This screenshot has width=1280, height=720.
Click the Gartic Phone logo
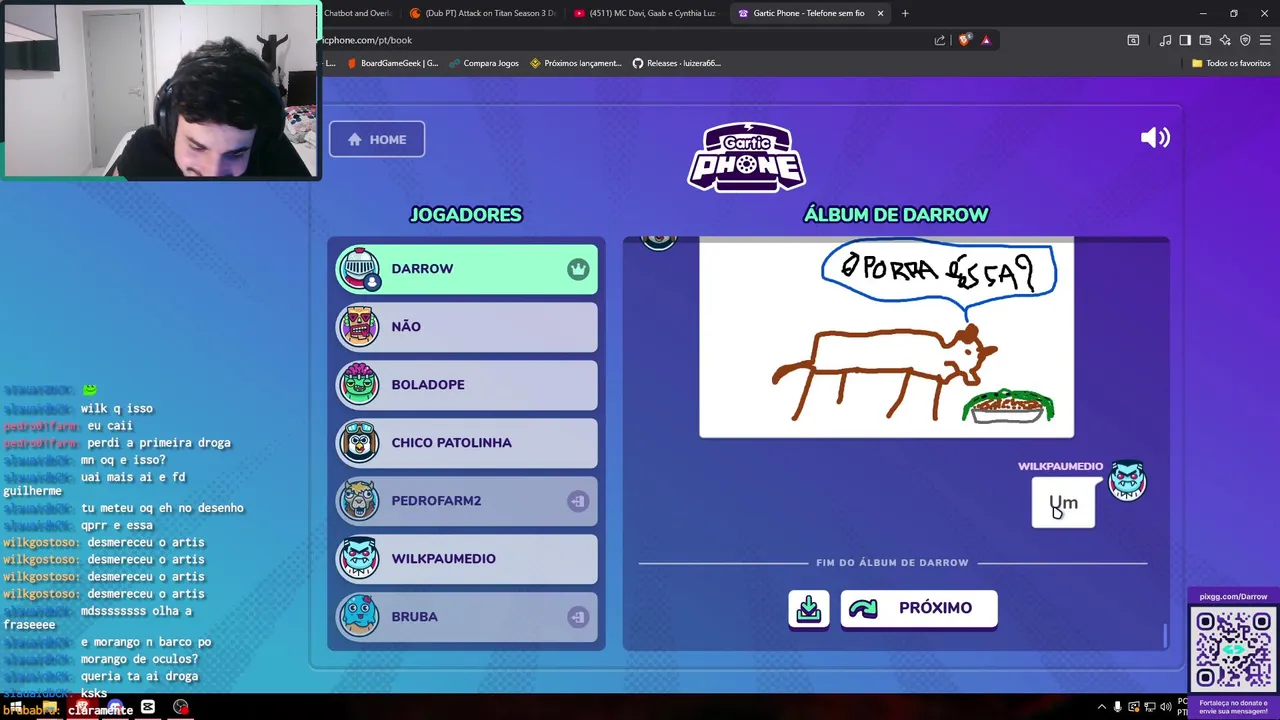tap(747, 157)
